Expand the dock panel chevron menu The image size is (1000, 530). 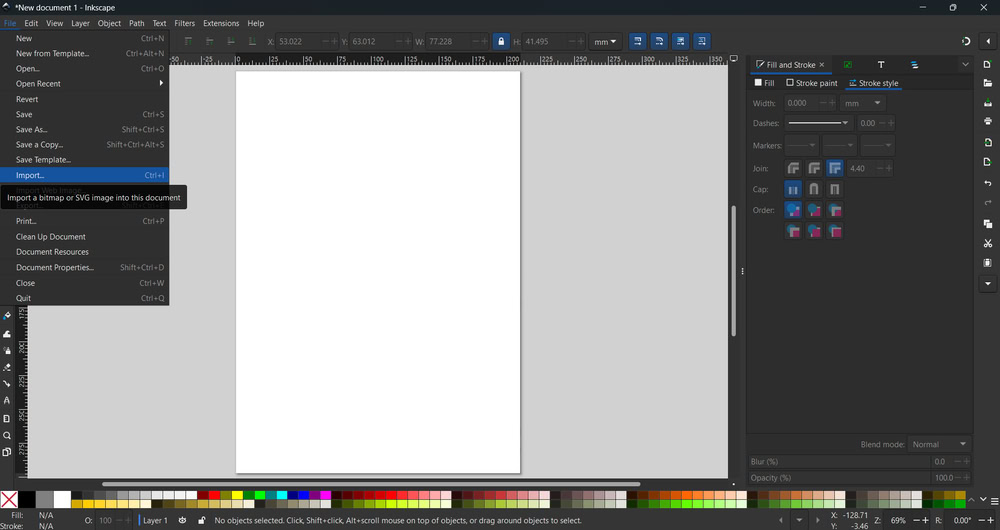965,64
